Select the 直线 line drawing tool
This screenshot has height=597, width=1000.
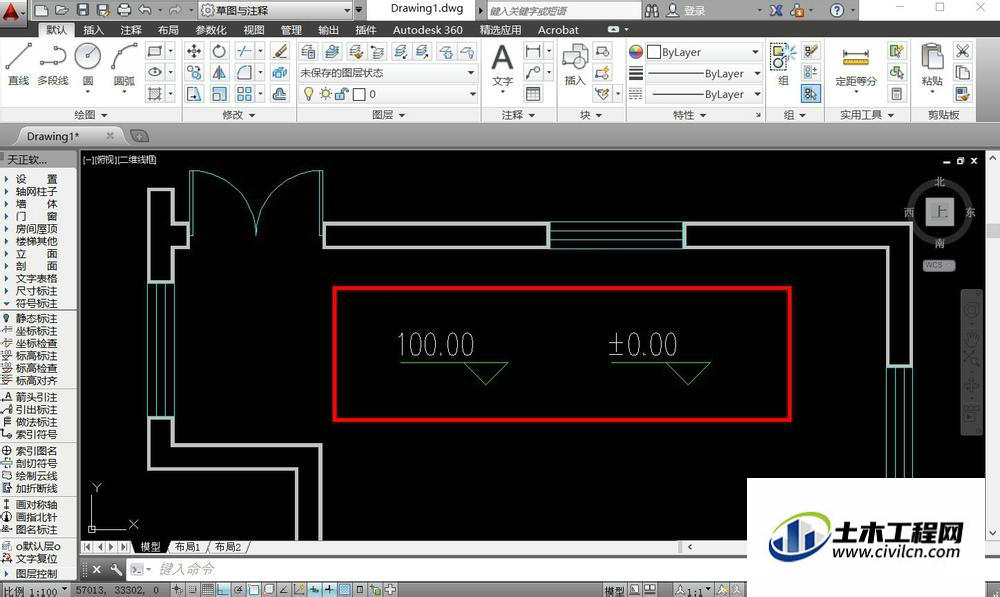(x=18, y=63)
